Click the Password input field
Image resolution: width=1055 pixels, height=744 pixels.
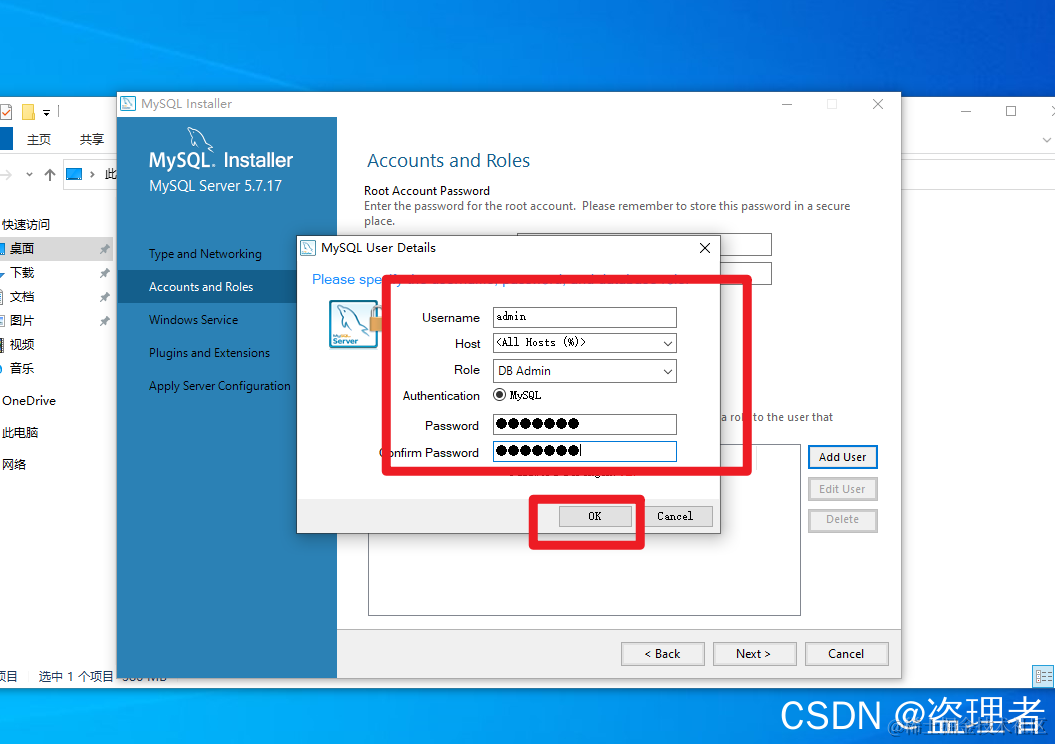584,424
